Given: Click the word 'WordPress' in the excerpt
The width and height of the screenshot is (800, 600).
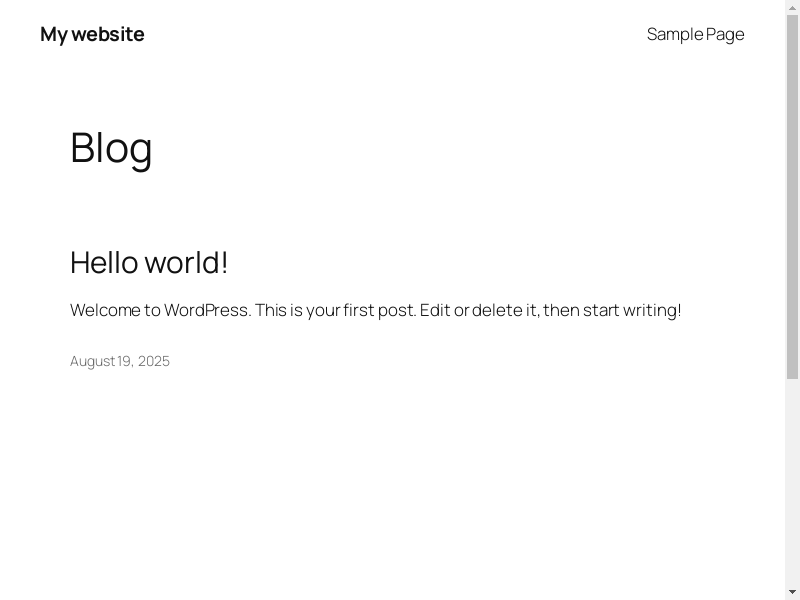Looking at the screenshot, I should tap(207, 310).
